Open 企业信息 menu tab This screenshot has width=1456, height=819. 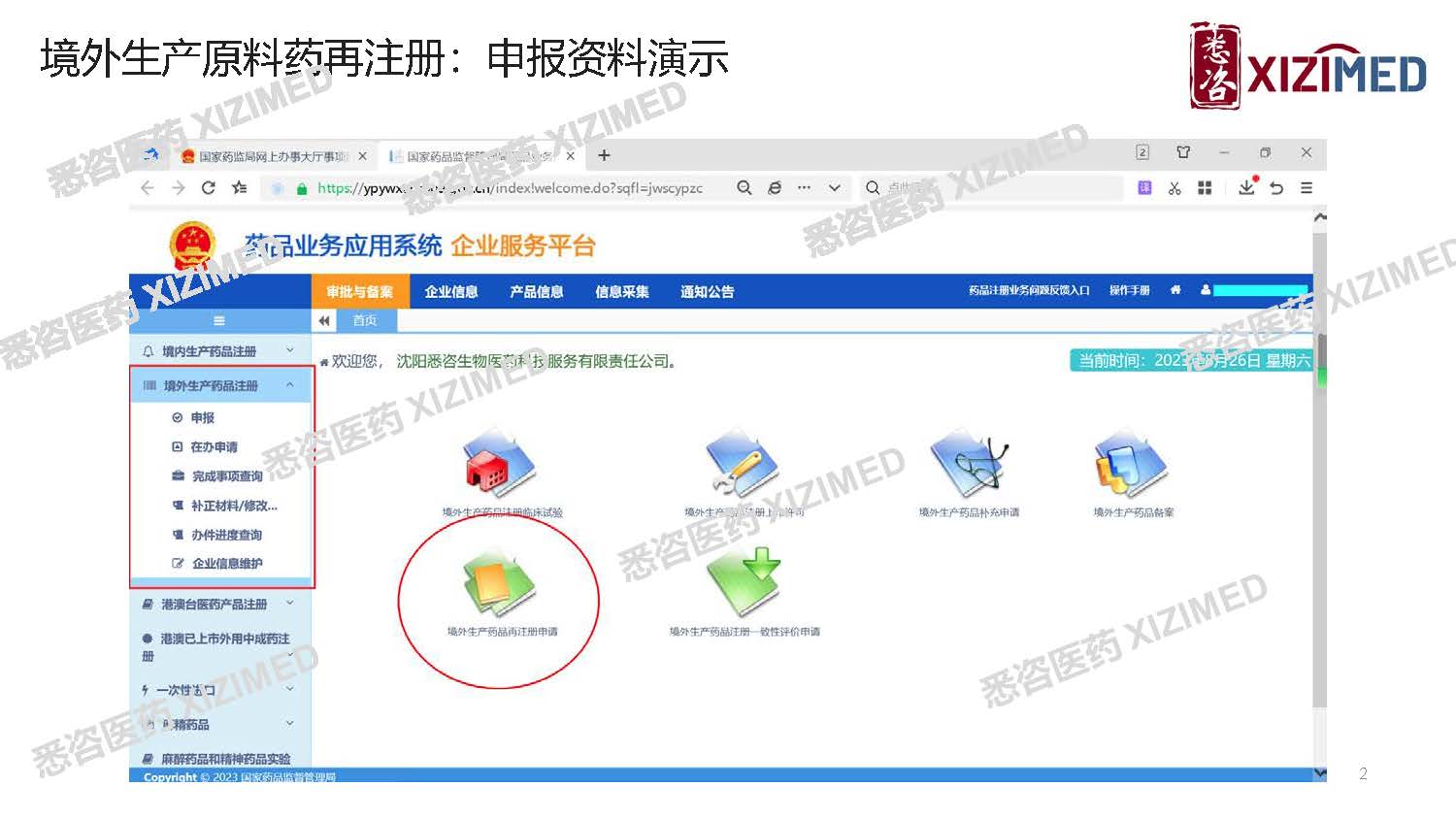coord(451,292)
